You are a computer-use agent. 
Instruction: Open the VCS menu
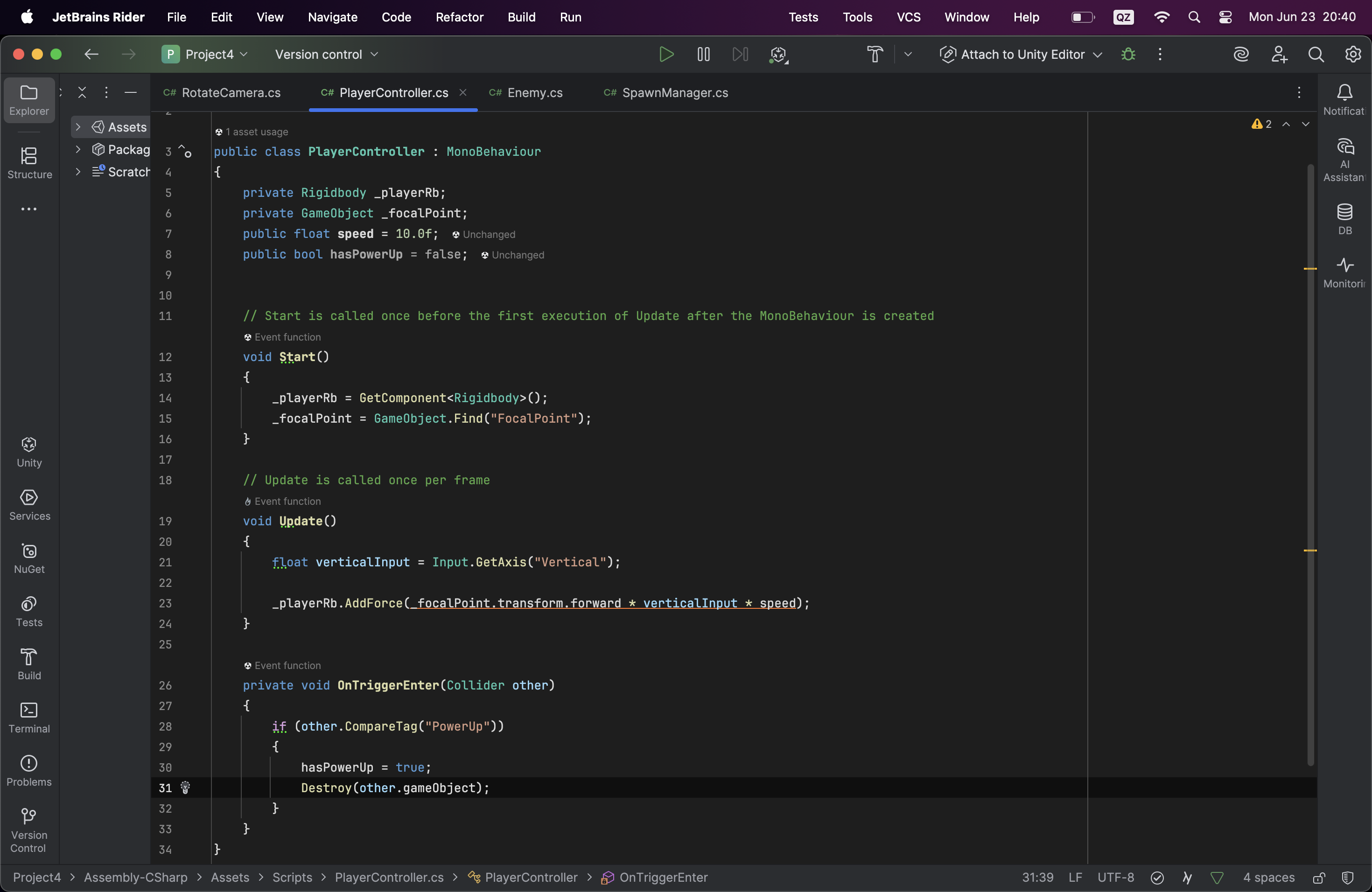click(909, 17)
